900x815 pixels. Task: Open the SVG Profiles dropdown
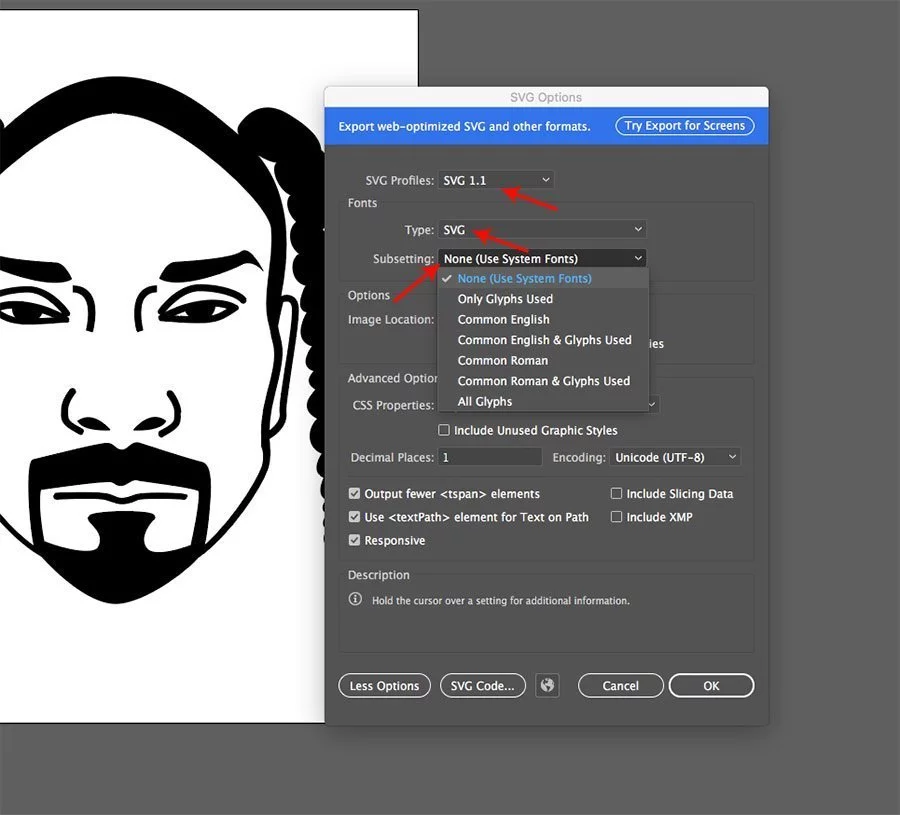(496, 180)
